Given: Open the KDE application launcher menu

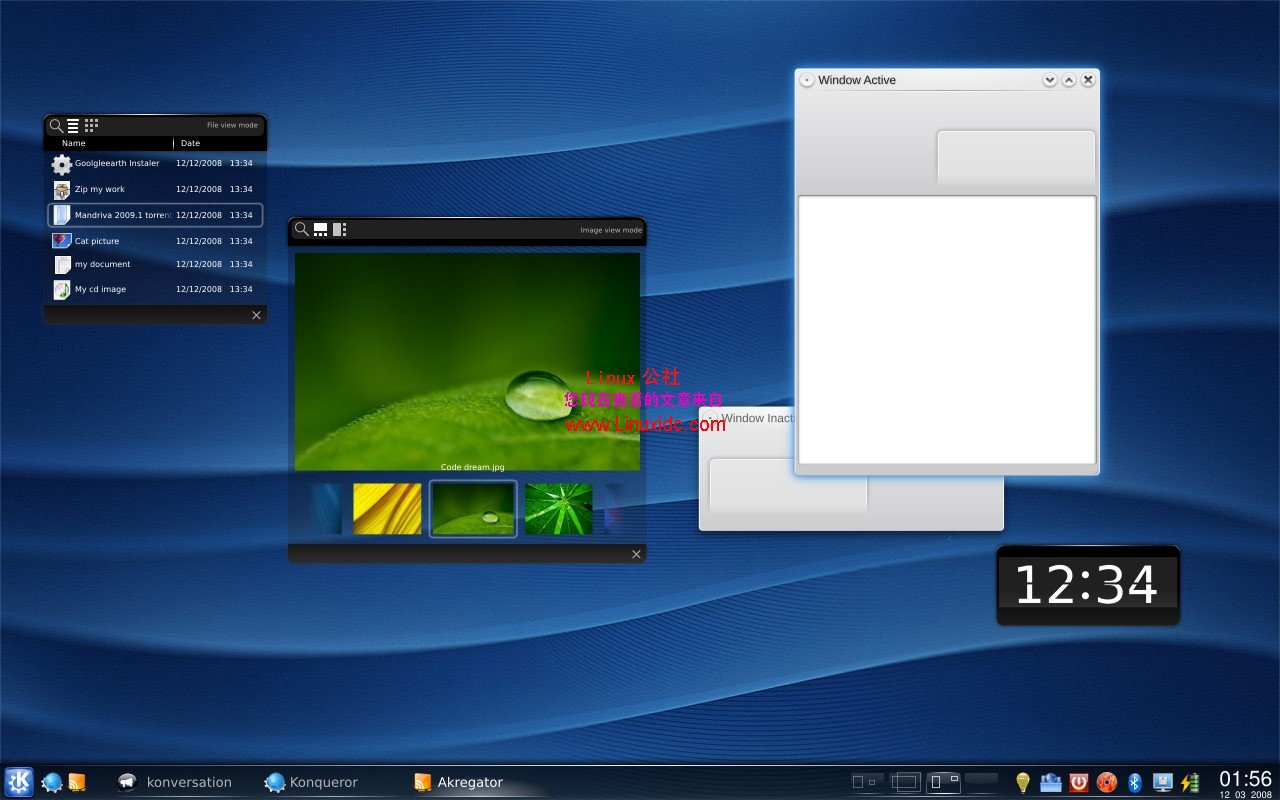Looking at the screenshot, I should click(x=18, y=781).
